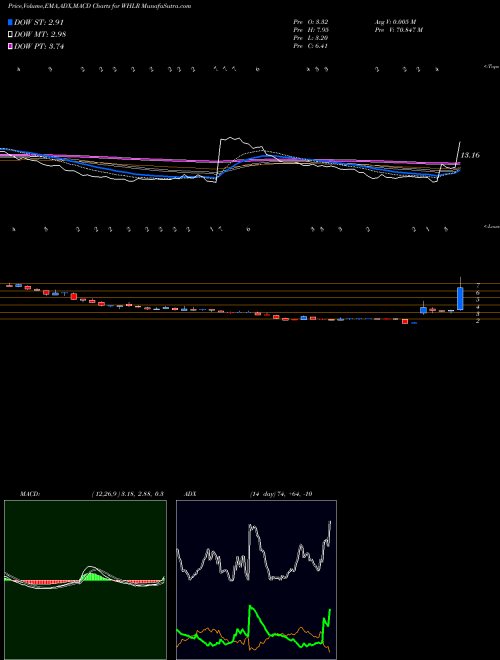
Task: Click the 'Avg V: 0.005 M' volume text
Action: point(395,22)
